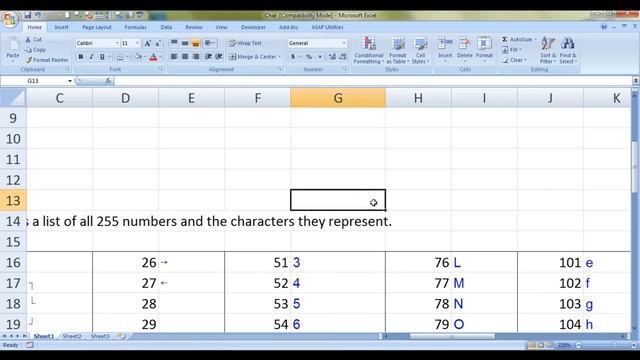The width and height of the screenshot is (640, 360).
Task: Click the text Orientation icon
Action: tap(209, 43)
